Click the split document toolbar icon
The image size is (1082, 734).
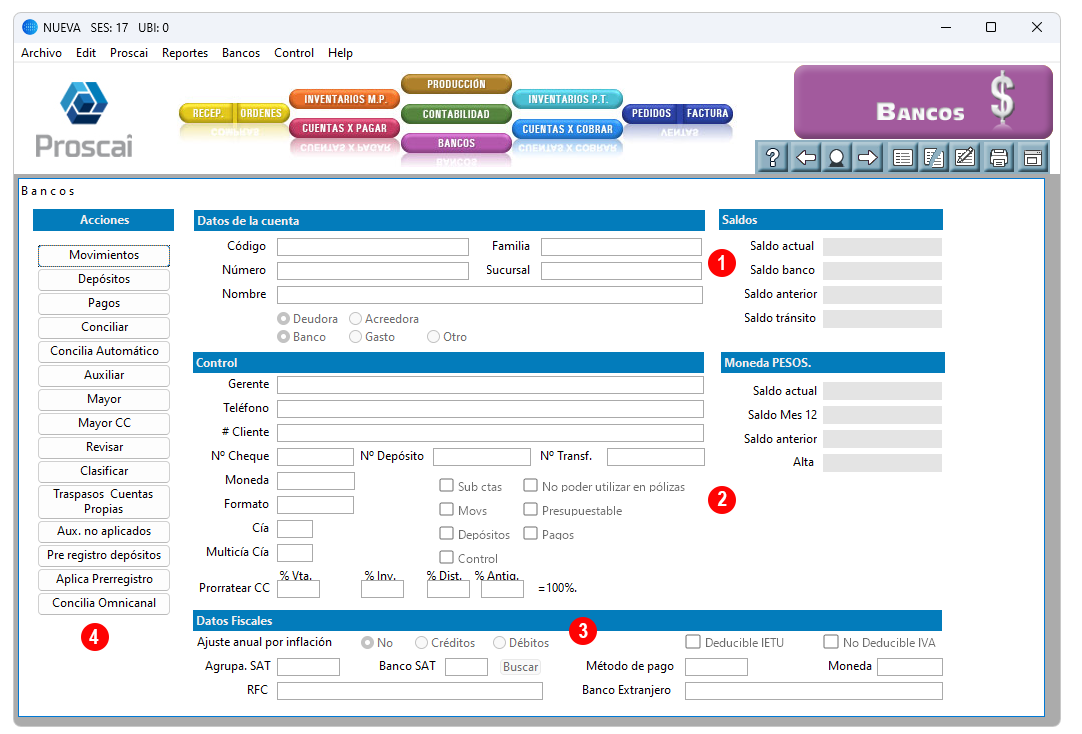click(934, 158)
